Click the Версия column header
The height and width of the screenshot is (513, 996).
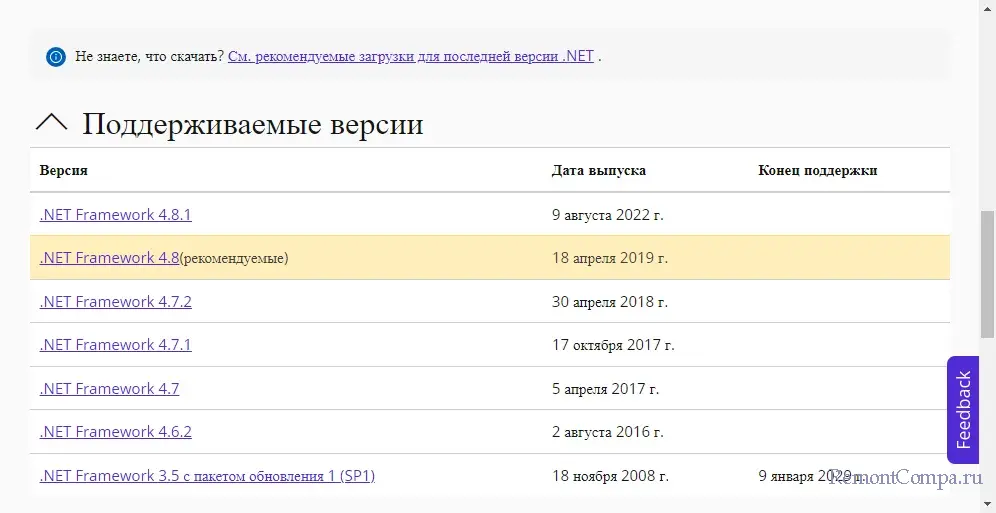(x=64, y=170)
